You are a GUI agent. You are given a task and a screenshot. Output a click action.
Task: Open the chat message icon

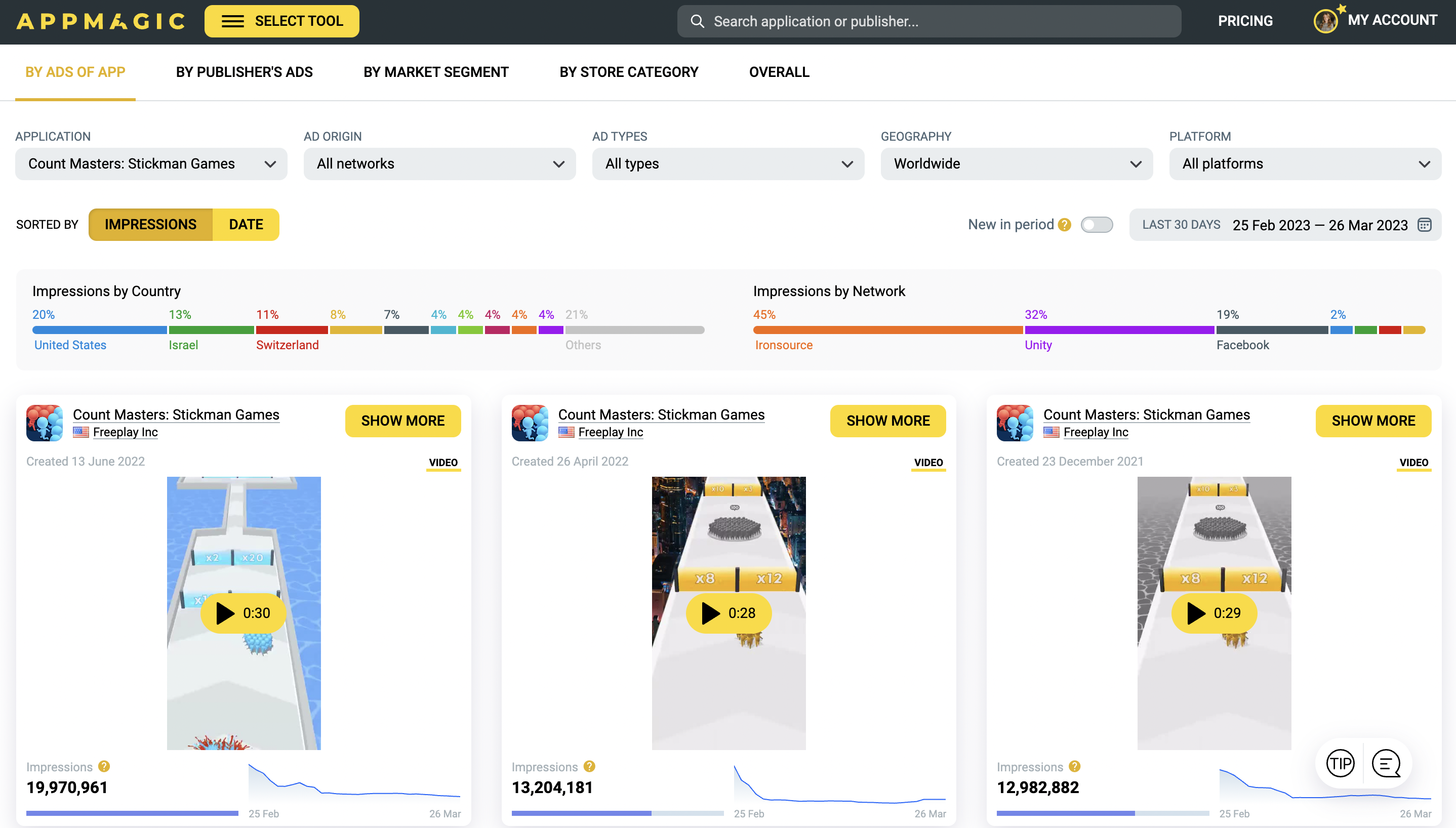(1386, 763)
